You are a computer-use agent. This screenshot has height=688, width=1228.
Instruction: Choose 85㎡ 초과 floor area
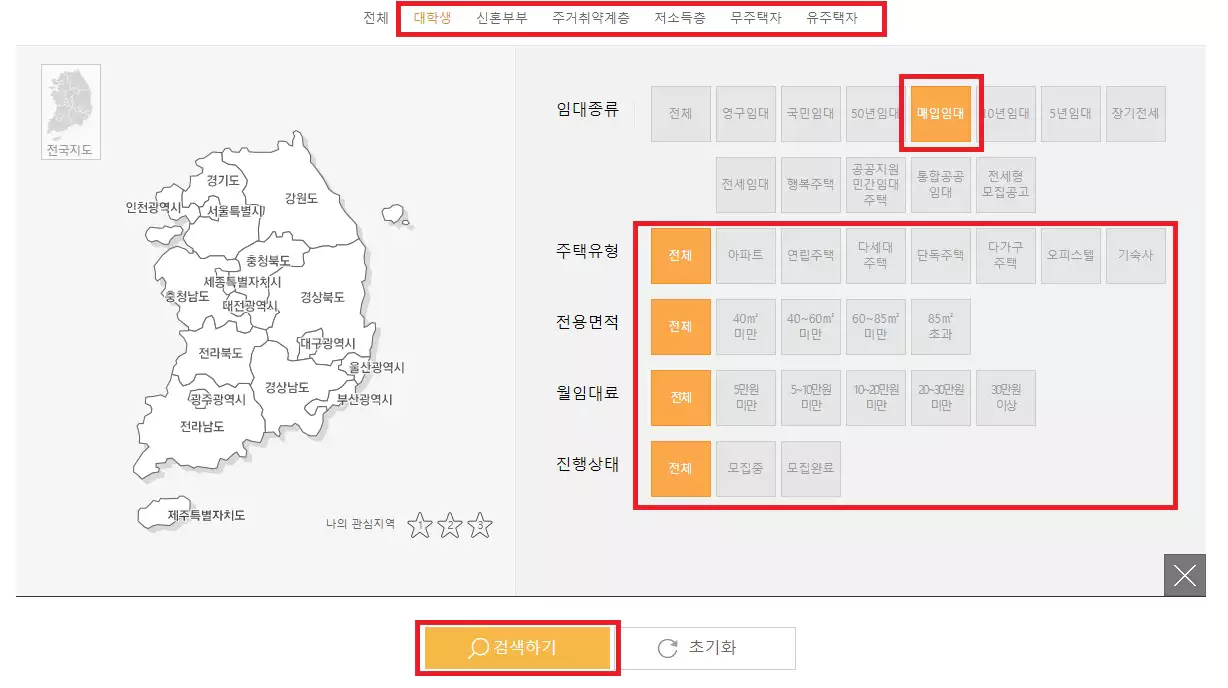point(940,326)
